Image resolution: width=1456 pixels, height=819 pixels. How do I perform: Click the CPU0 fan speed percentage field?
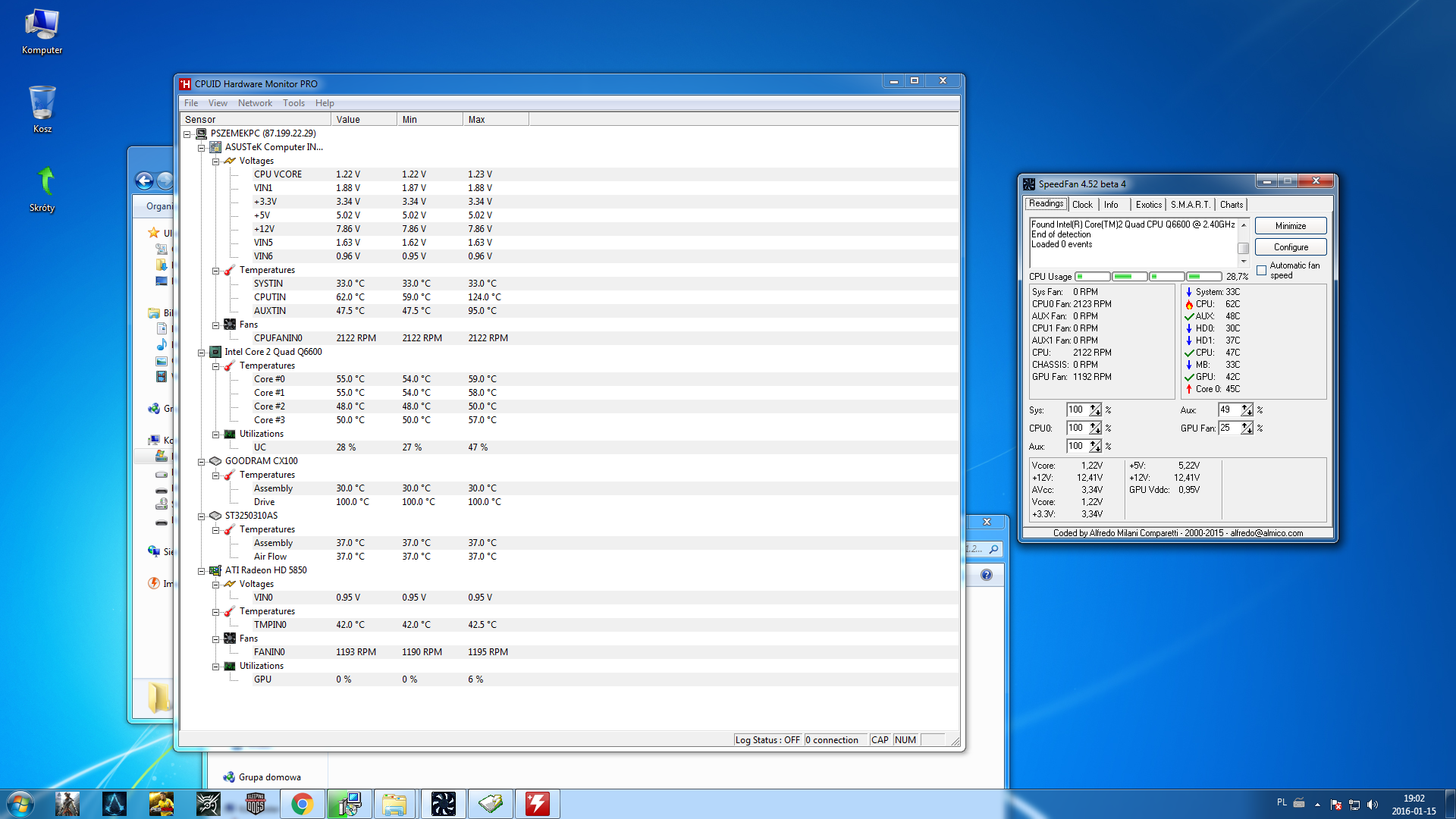point(1076,428)
